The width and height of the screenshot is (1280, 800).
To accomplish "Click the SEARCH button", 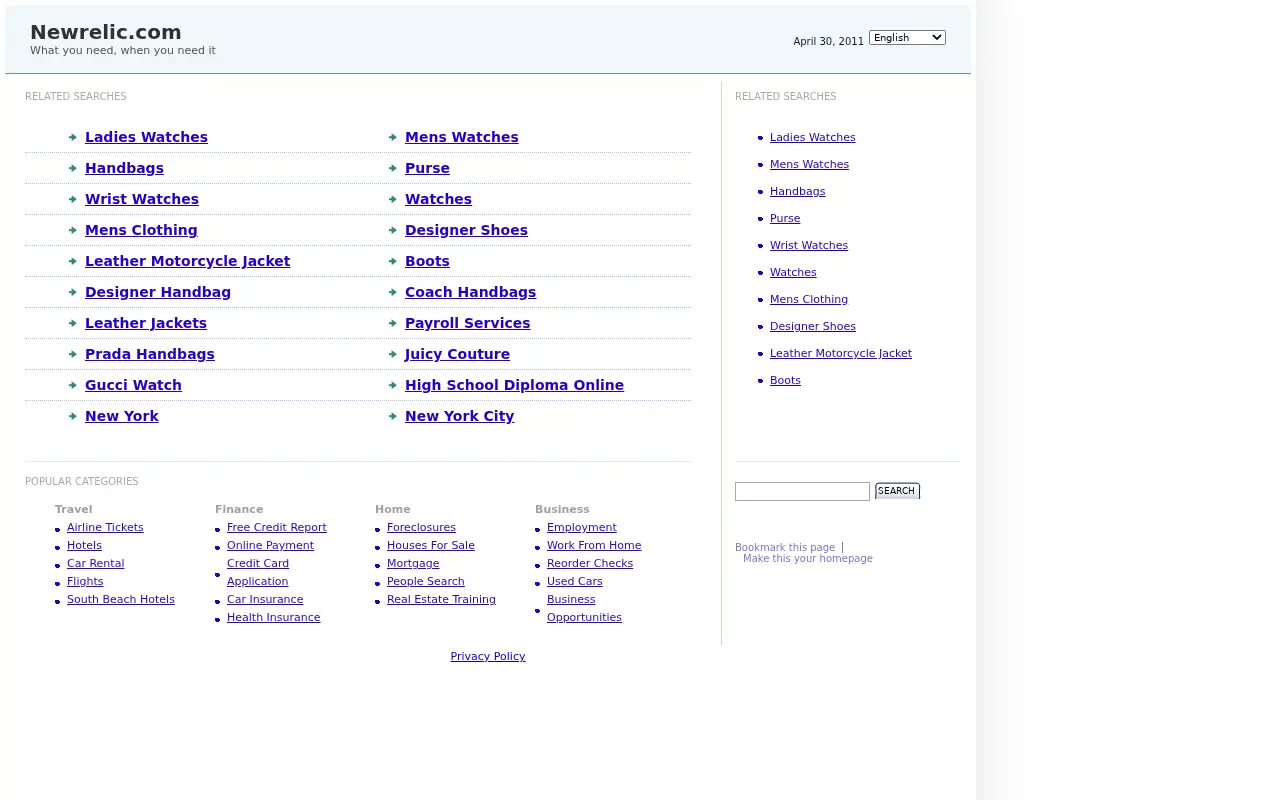I will 897,491.
